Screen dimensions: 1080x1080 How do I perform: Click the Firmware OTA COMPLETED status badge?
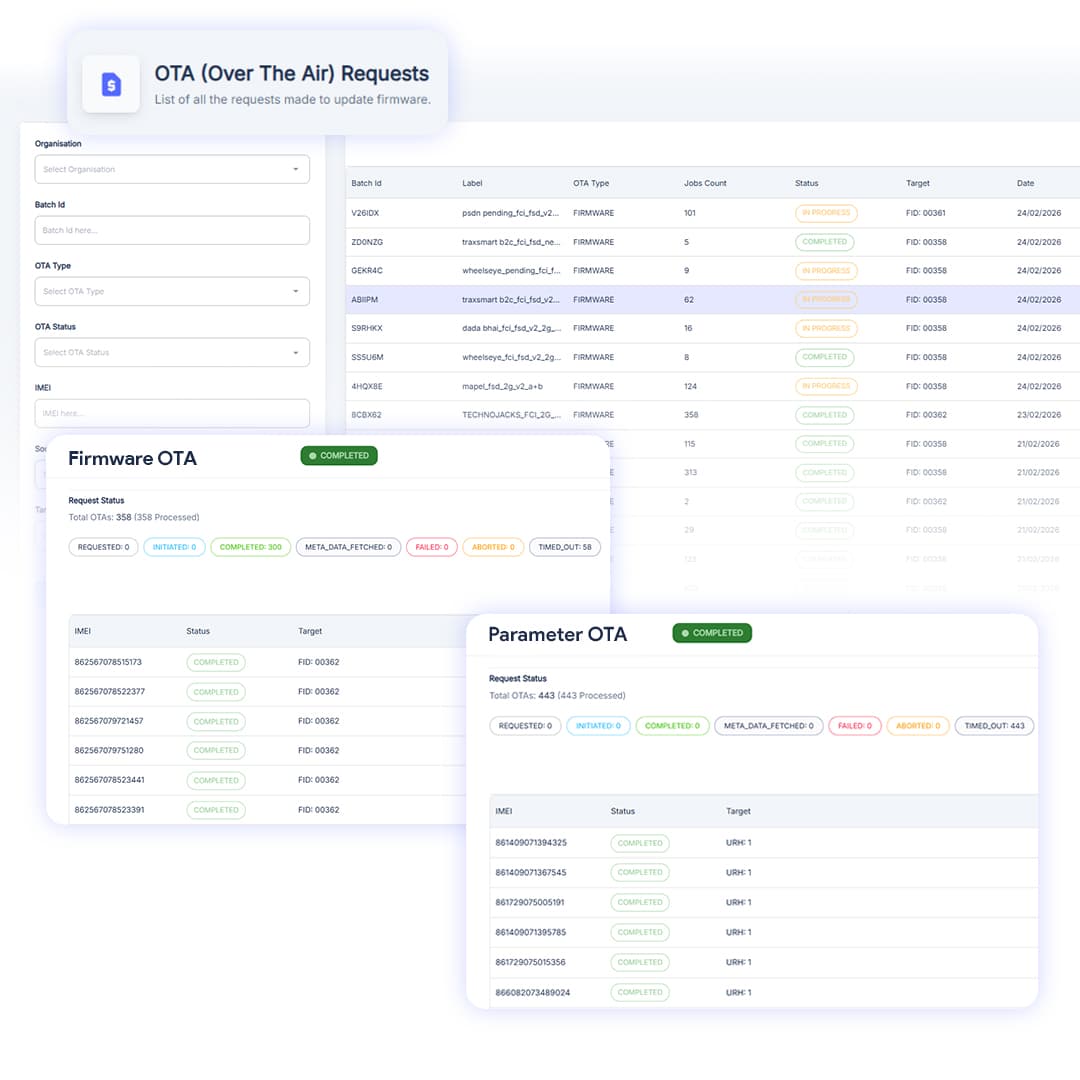click(x=339, y=456)
